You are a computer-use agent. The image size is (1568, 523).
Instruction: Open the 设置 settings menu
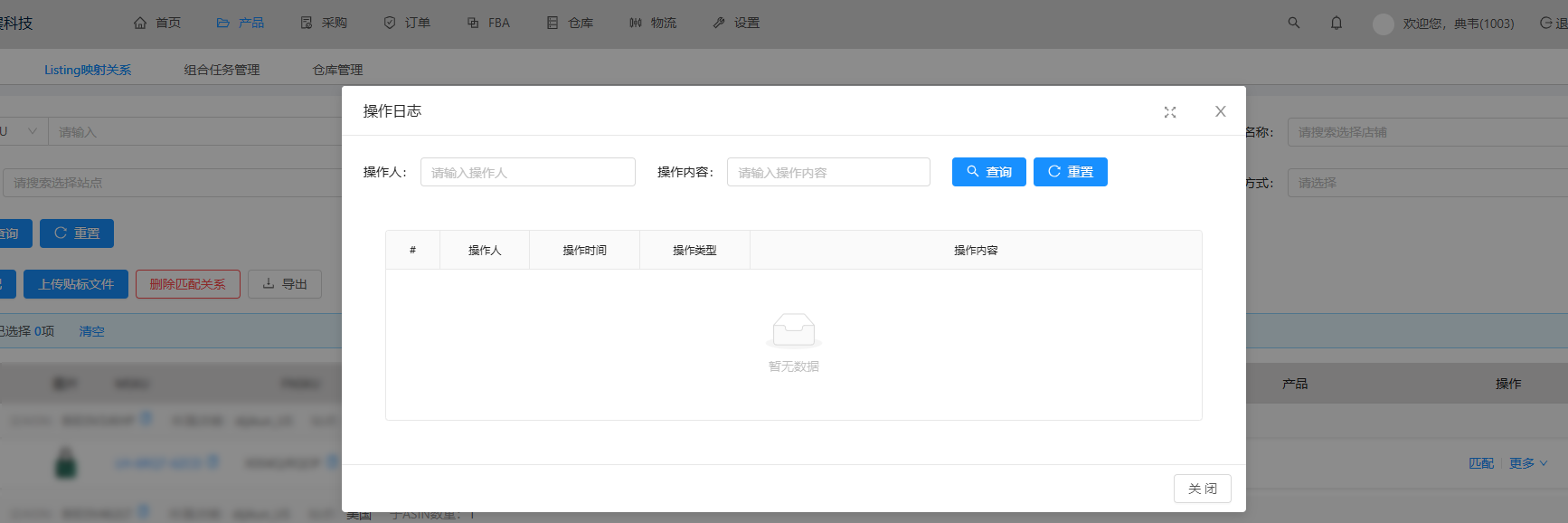[x=736, y=23]
